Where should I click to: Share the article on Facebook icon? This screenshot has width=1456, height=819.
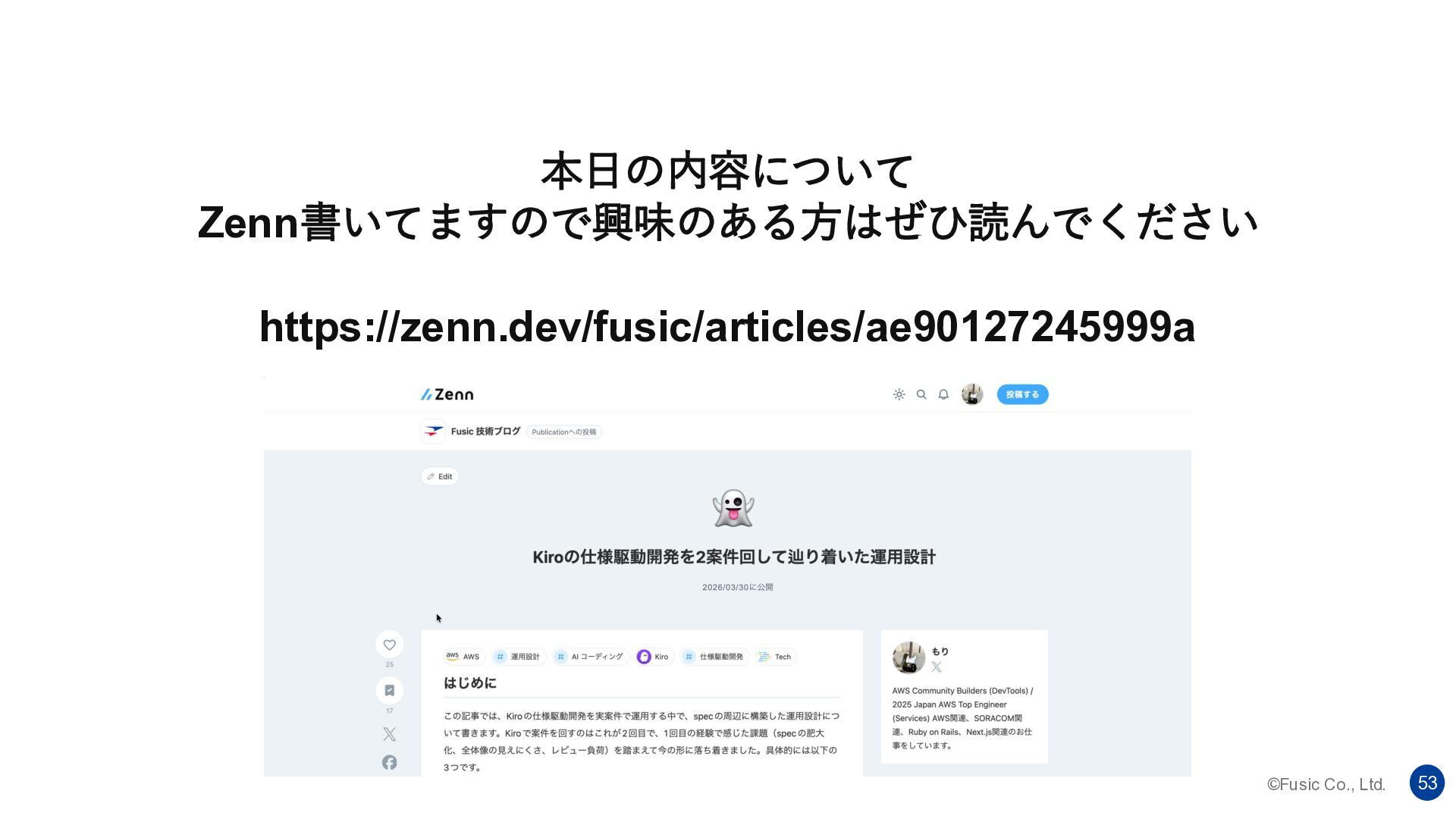coord(389,762)
